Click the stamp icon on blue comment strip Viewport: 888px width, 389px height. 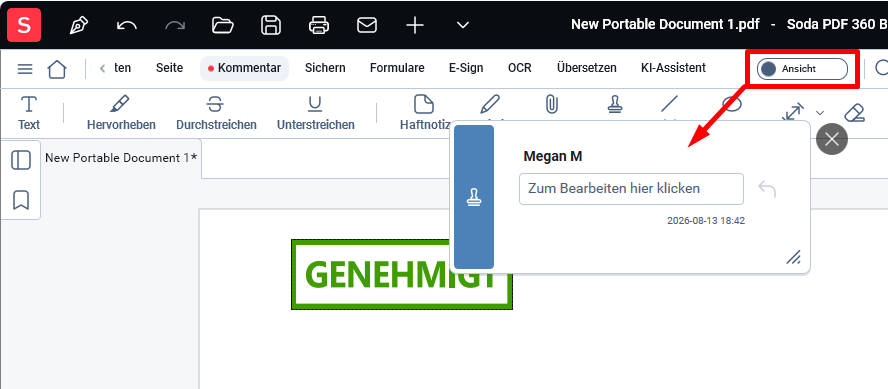pyautogui.click(x=474, y=197)
